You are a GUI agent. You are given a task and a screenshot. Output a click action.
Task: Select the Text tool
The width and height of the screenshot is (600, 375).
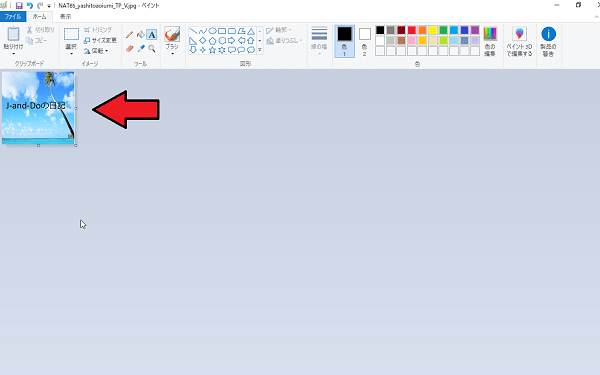pyautogui.click(x=152, y=35)
